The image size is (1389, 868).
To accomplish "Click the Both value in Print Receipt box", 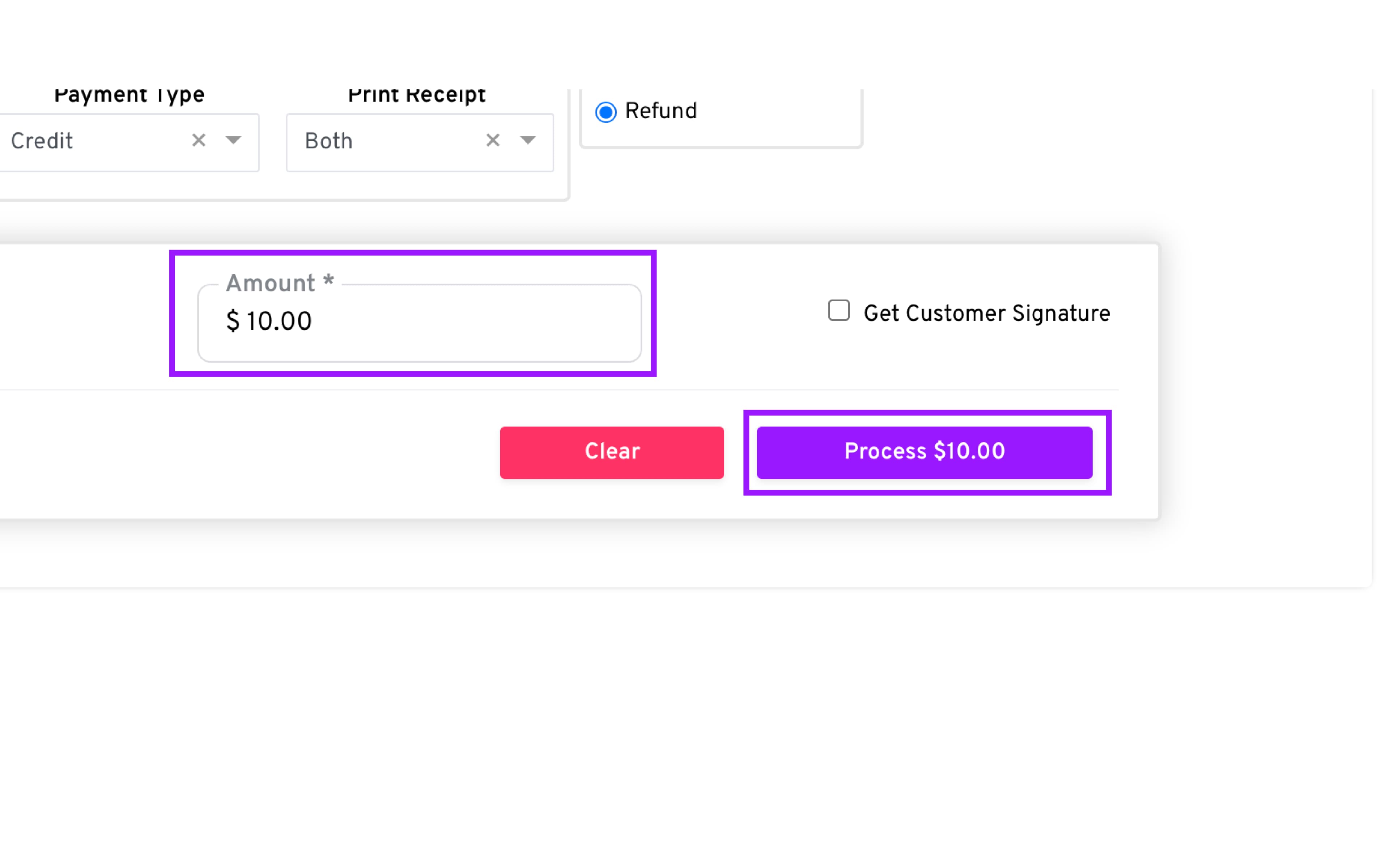I will pyautogui.click(x=328, y=141).
